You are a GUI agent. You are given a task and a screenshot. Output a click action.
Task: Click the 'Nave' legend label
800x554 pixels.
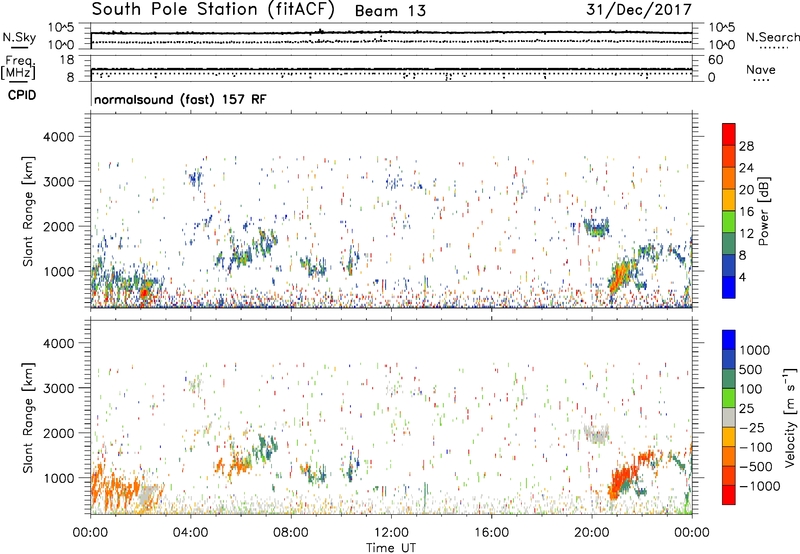tap(760, 69)
